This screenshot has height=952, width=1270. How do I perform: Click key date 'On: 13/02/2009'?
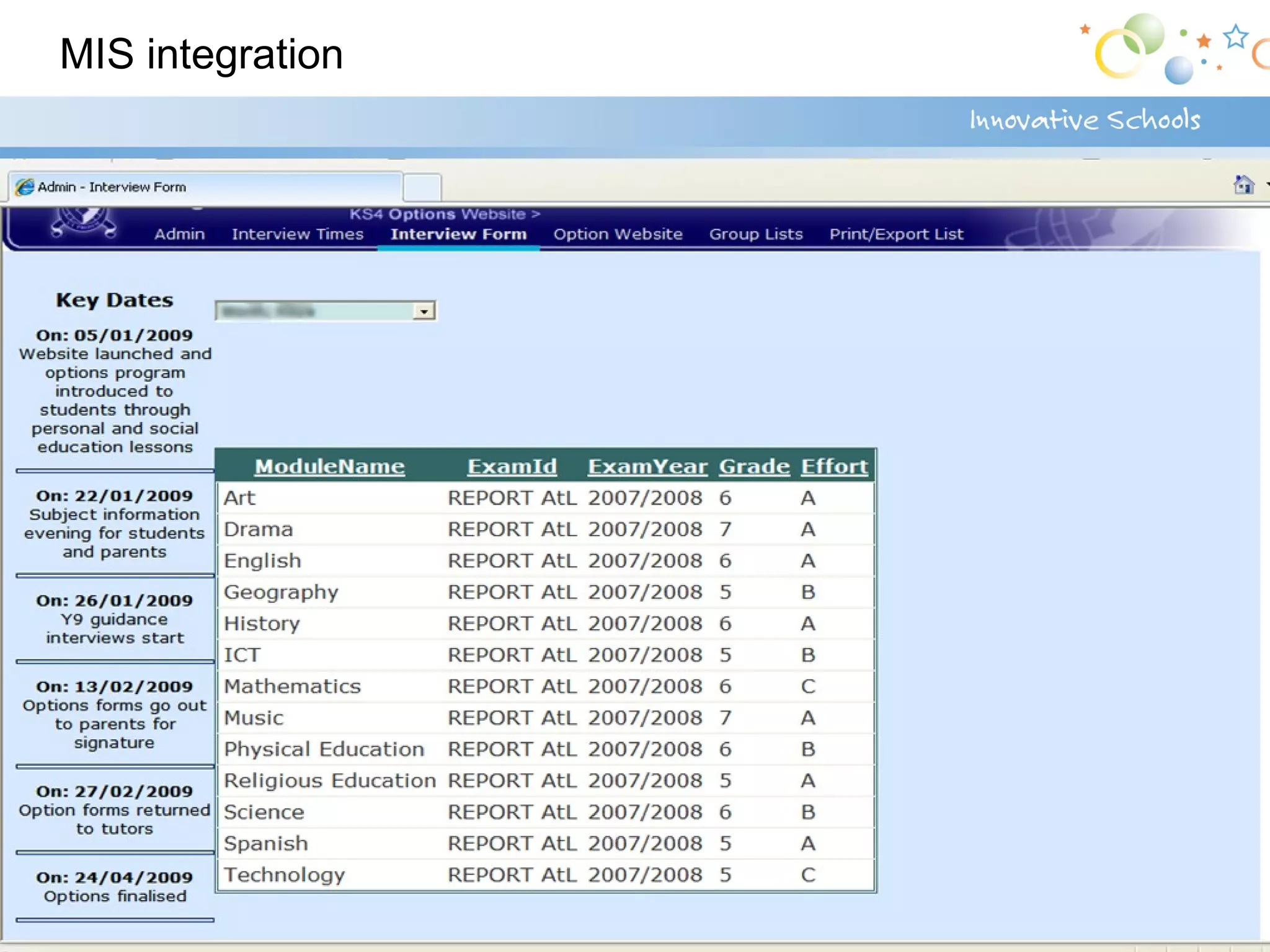[115, 687]
